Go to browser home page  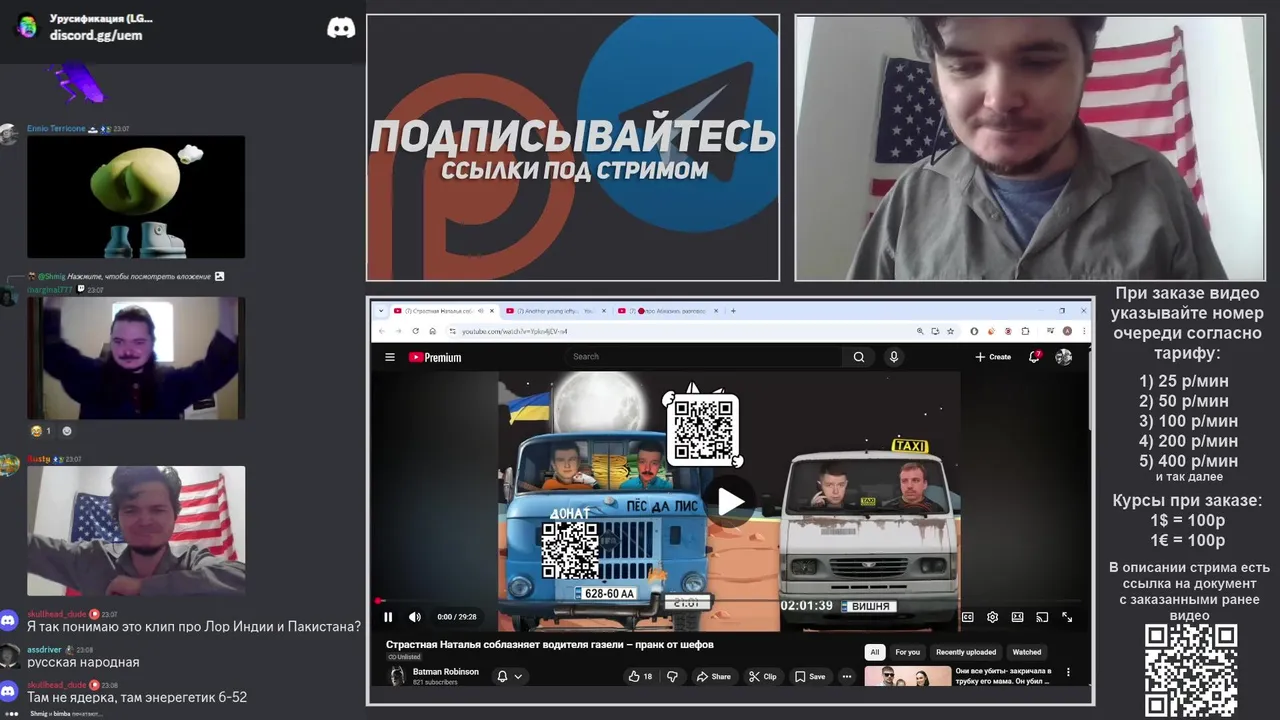click(432, 331)
